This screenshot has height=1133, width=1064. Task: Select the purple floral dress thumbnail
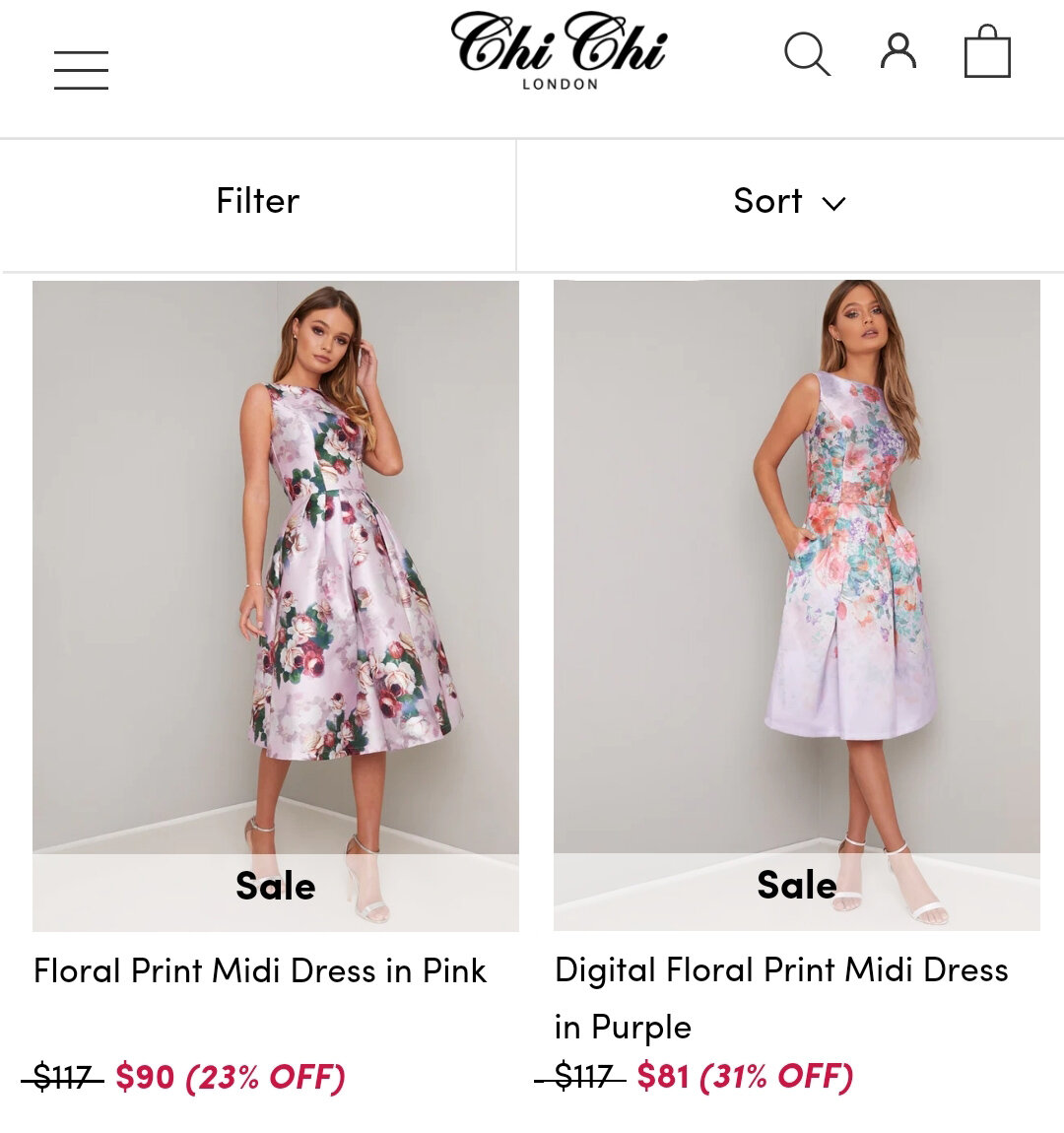(x=796, y=606)
